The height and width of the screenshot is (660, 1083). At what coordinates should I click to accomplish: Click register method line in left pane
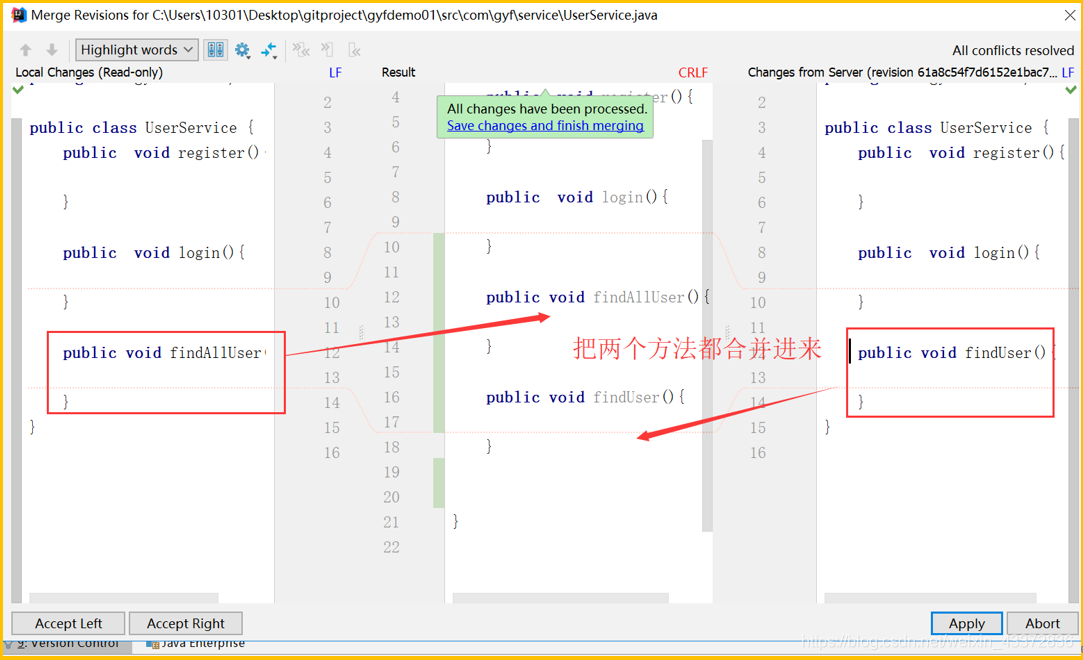pos(164,153)
